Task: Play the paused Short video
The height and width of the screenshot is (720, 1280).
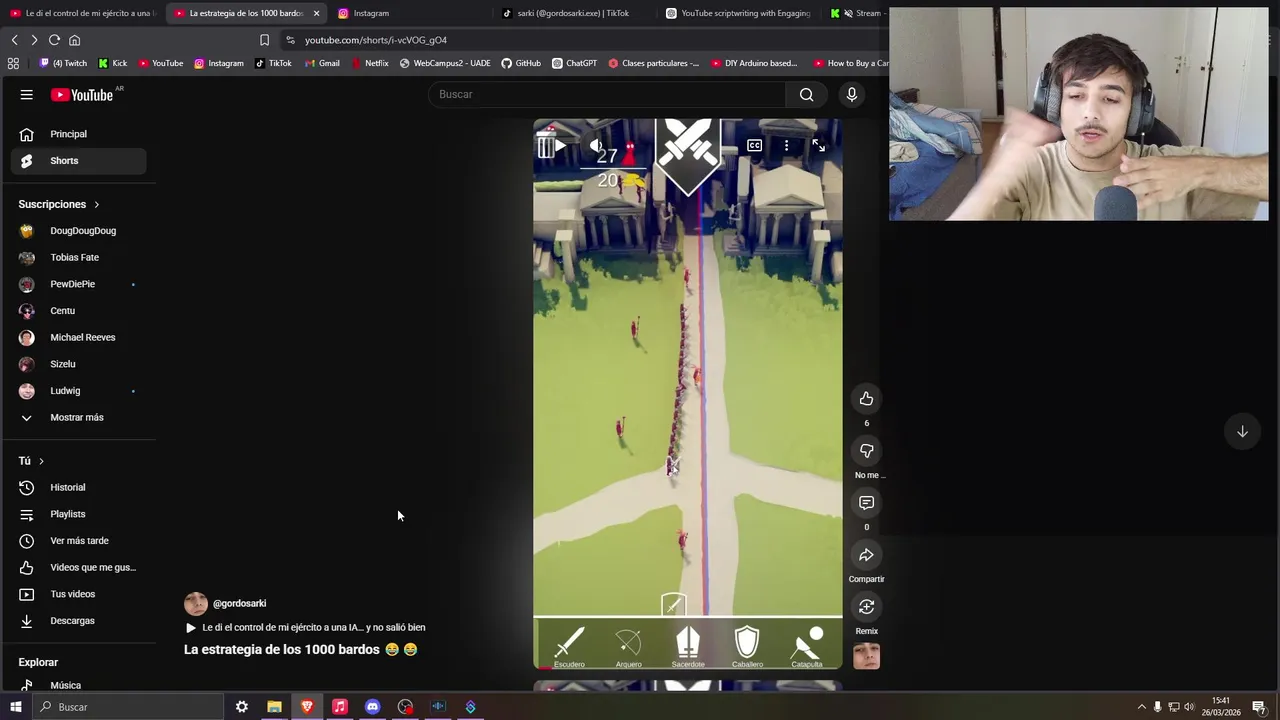Action: (x=558, y=146)
